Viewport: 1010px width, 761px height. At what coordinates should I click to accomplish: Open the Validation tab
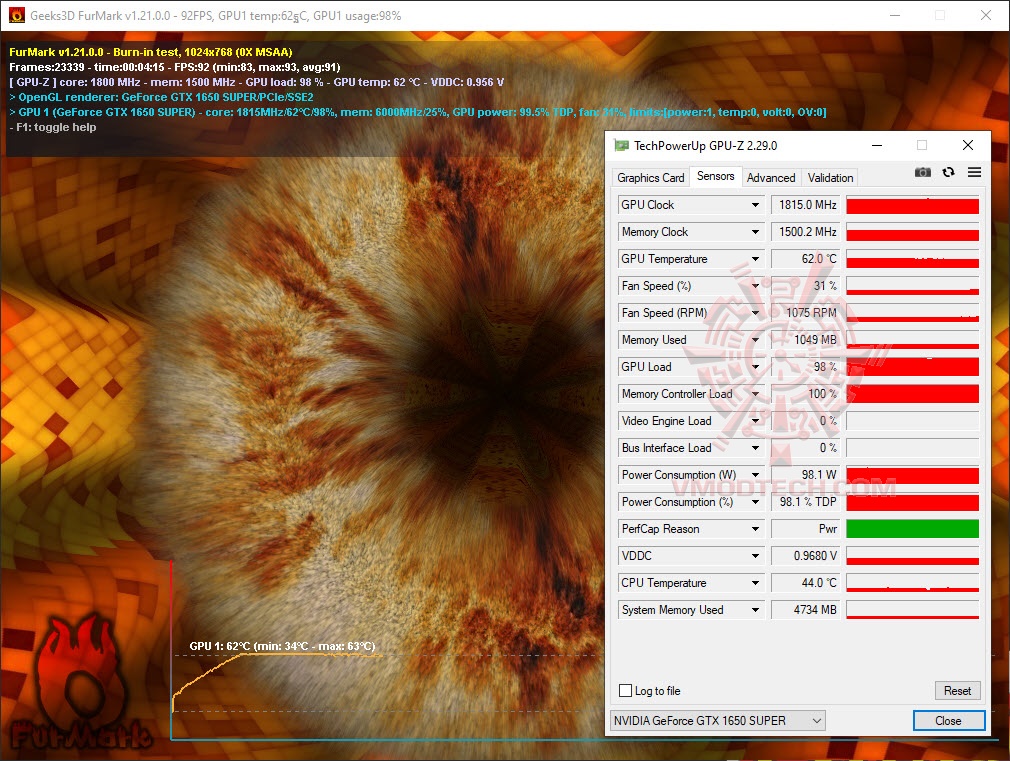830,178
